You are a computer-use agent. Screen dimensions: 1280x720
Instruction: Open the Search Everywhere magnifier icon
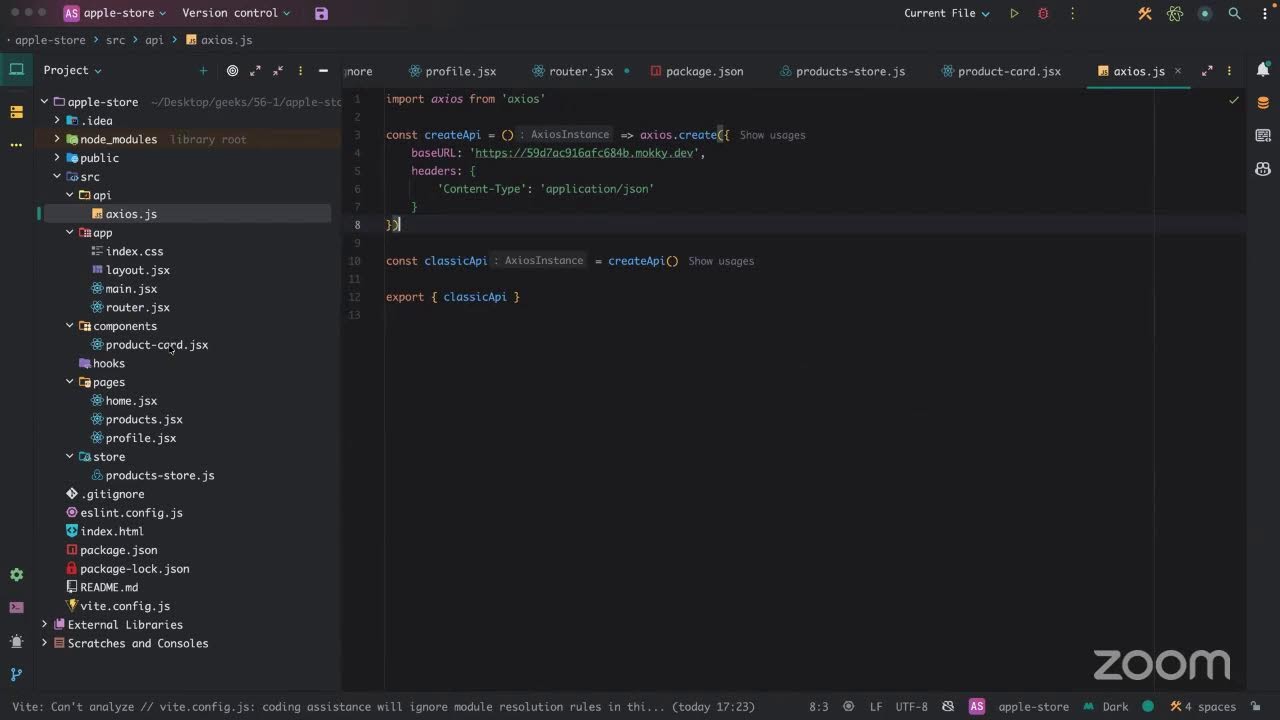point(1234,13)
